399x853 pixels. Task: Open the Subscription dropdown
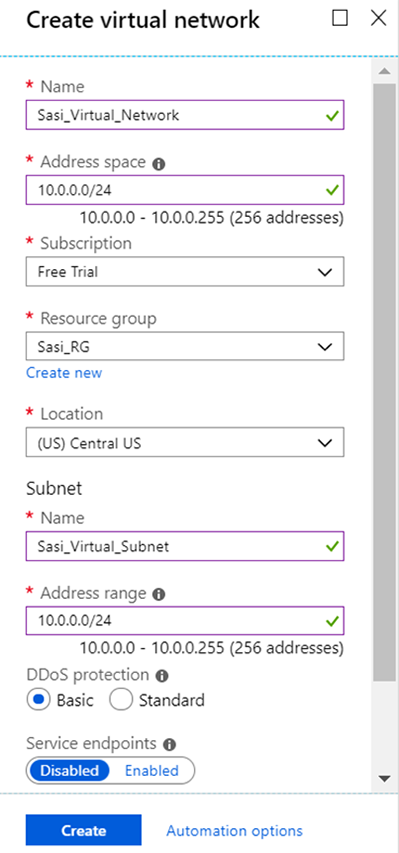(185, 271)
